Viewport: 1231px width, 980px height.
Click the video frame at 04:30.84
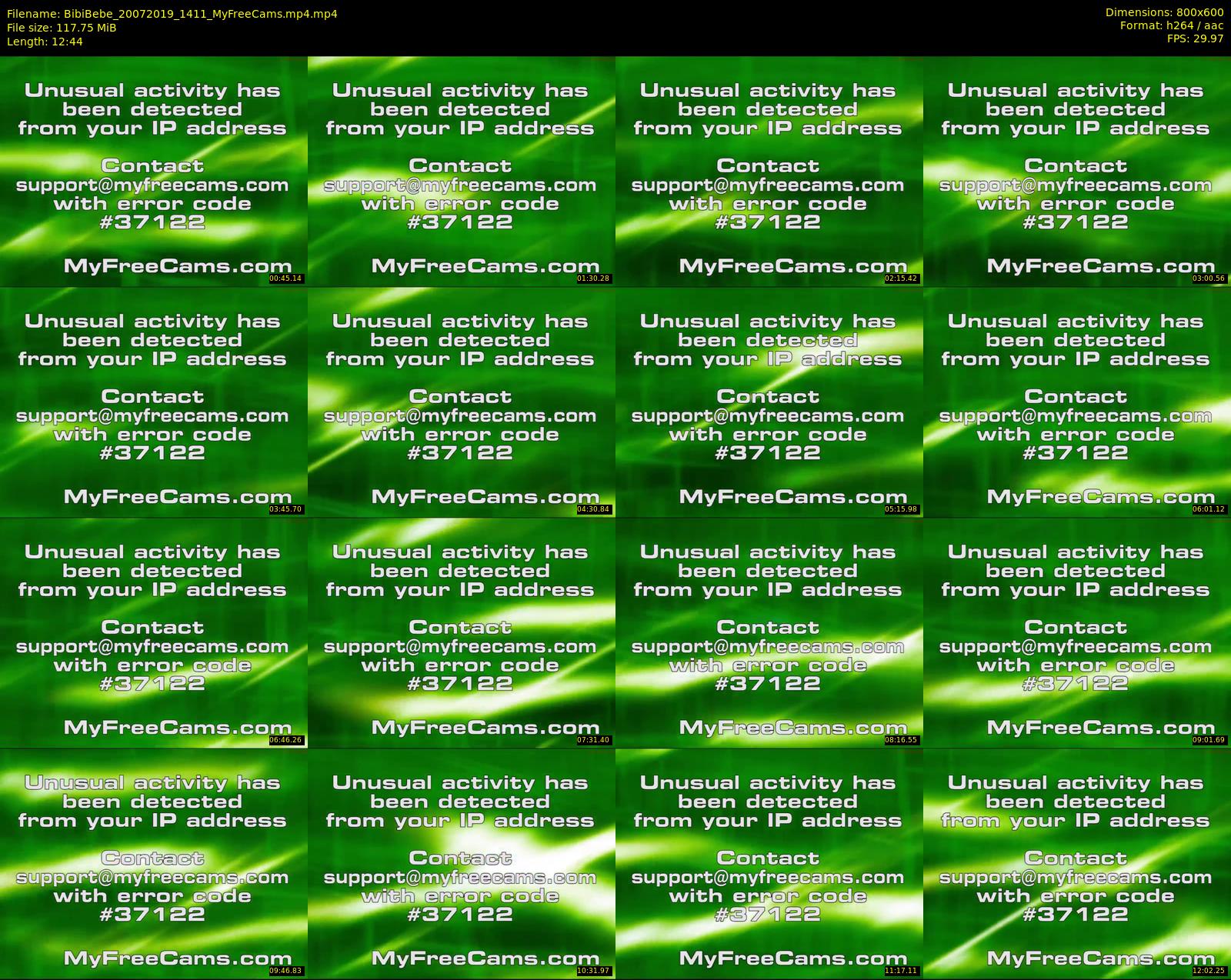(x=461, y=402)
